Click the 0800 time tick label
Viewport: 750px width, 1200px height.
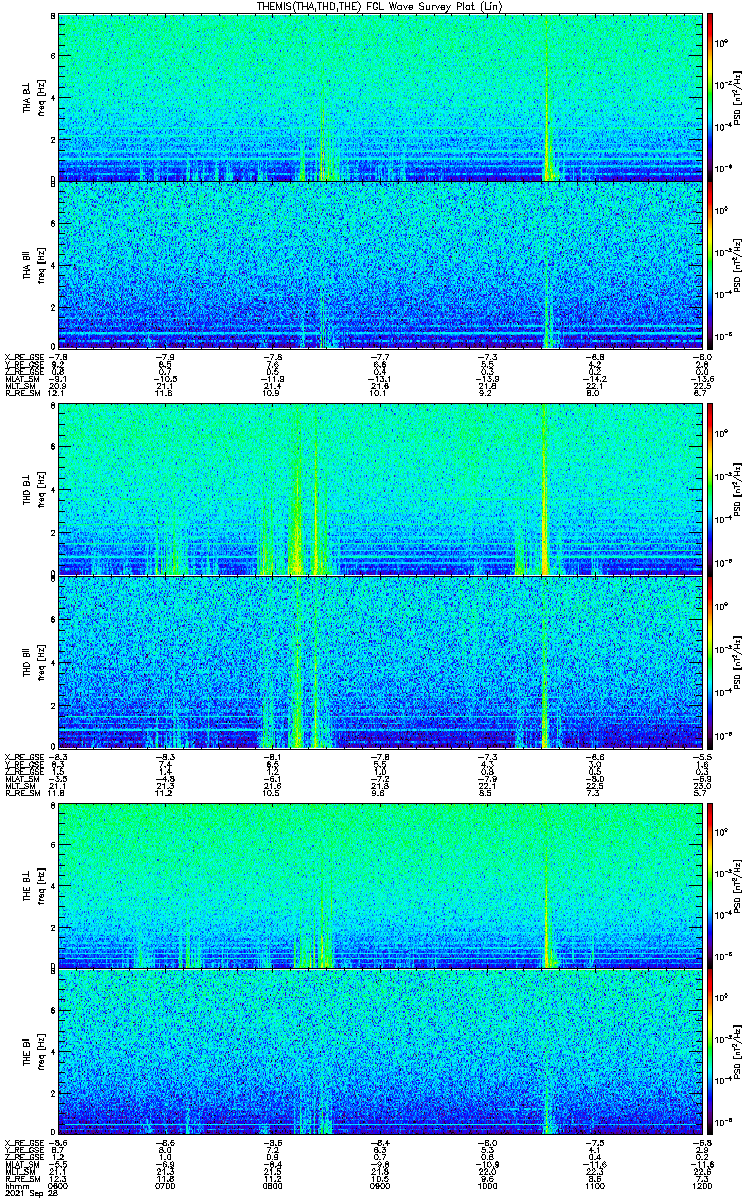point(273,1186)
